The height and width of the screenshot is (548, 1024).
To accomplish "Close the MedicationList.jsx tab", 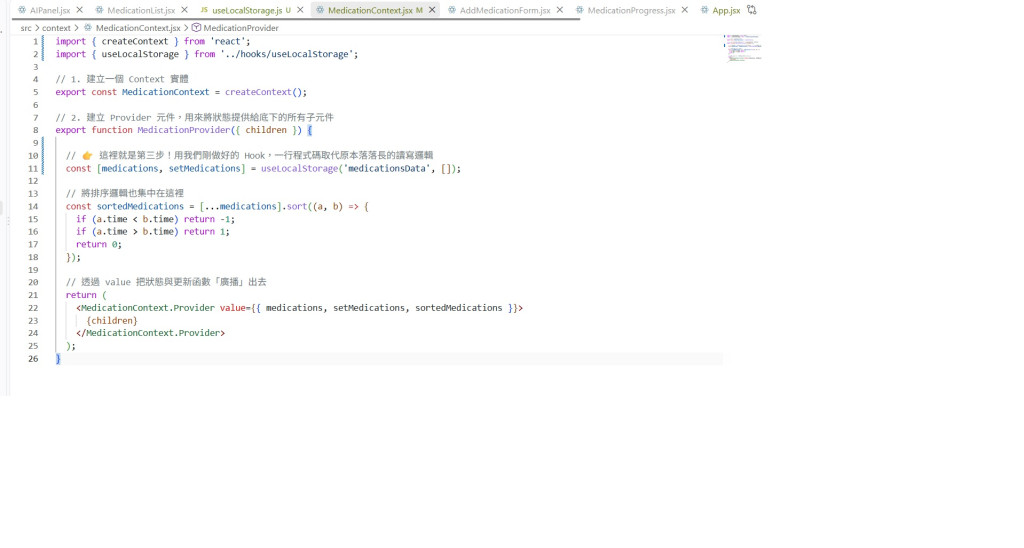I will tap(184, 10).
